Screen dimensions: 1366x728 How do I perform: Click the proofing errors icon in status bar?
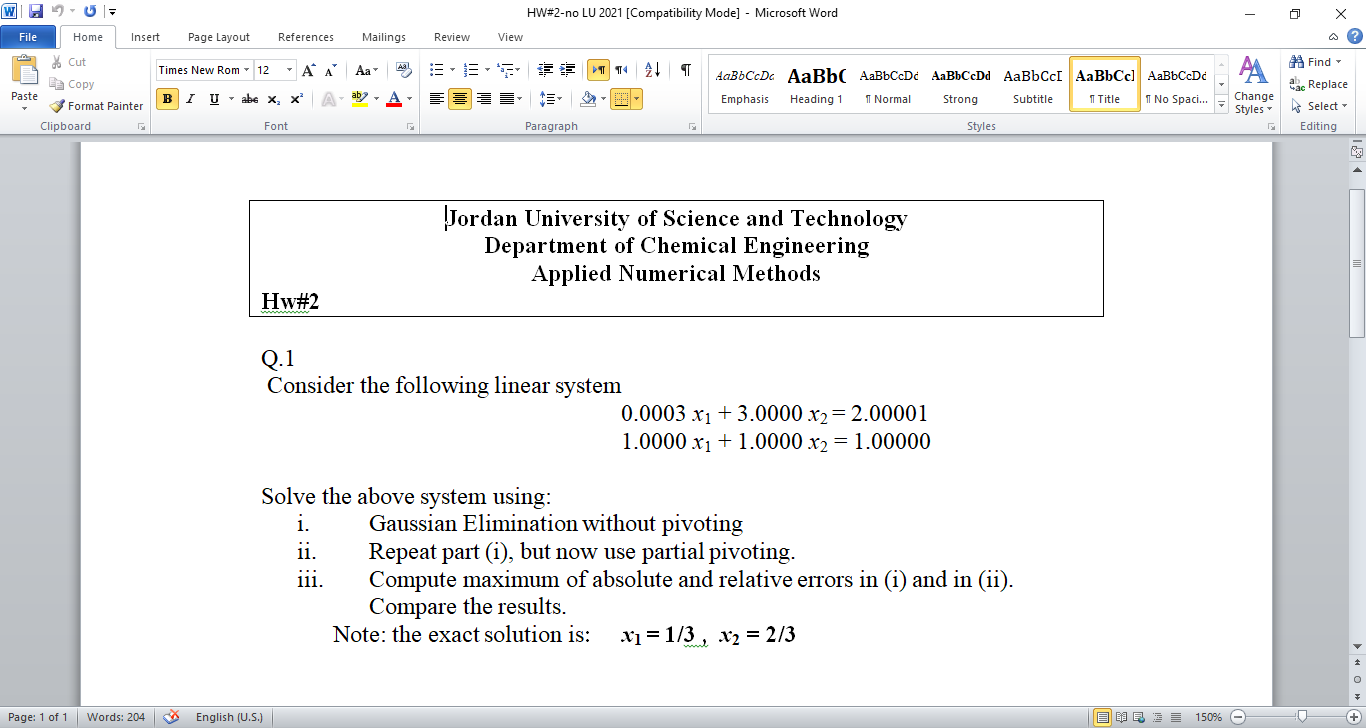coord(172,717)
